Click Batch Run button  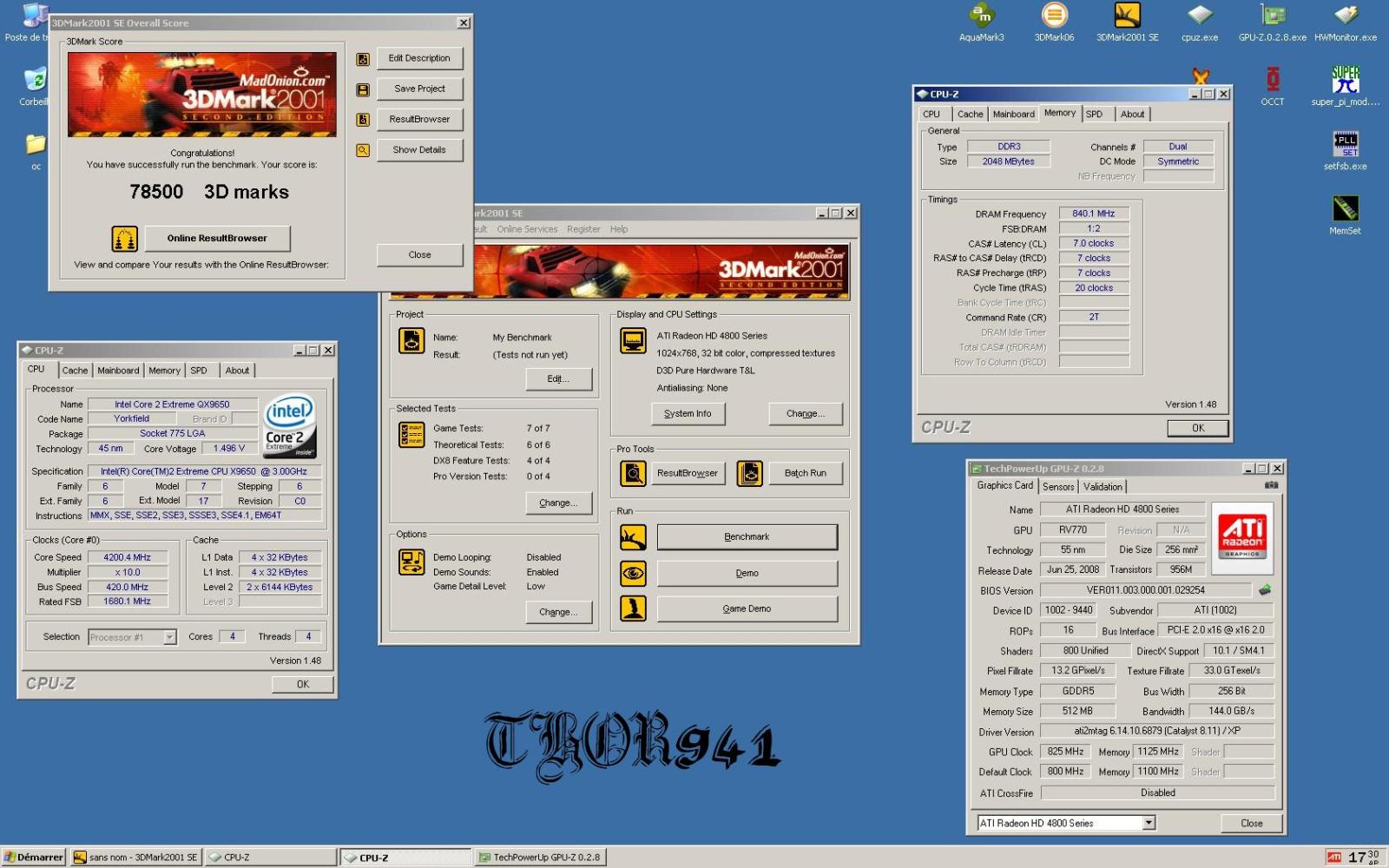(x=806, y=473)
